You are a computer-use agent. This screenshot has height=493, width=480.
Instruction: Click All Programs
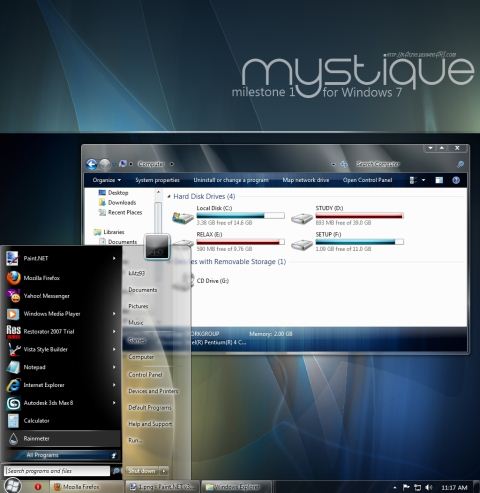click(62, 455)
